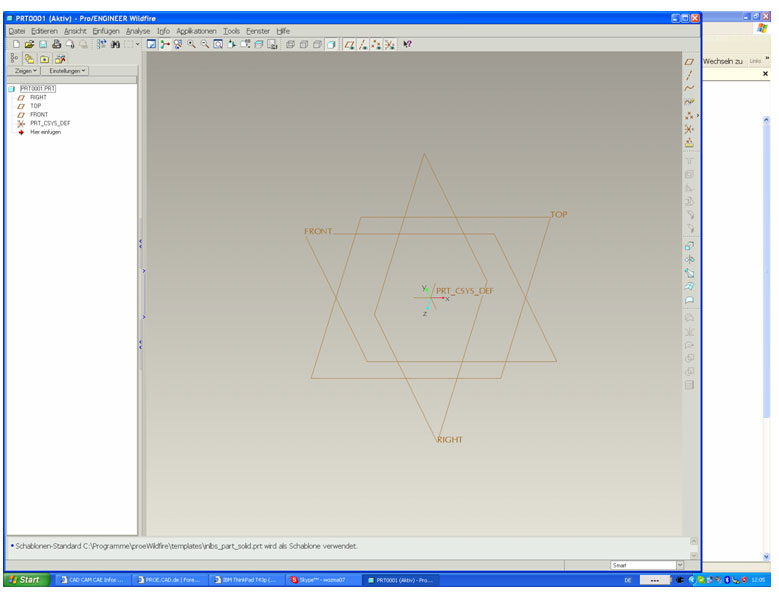779x602 pixels.
Task: Toggle spin center display
Action: (165, 44)
